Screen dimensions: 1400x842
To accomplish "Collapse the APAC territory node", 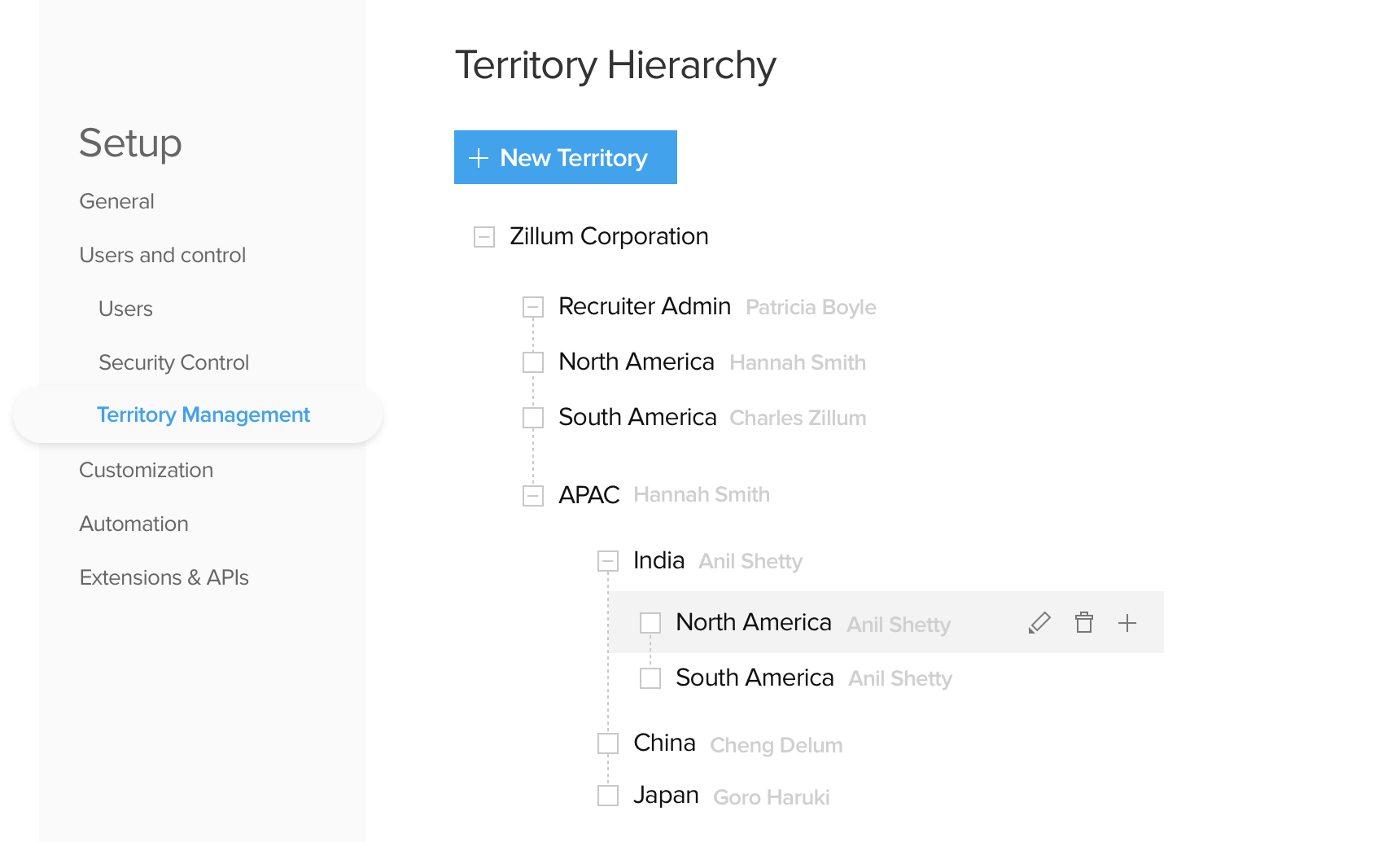I will pyautogui.click(x=533, y=495).
